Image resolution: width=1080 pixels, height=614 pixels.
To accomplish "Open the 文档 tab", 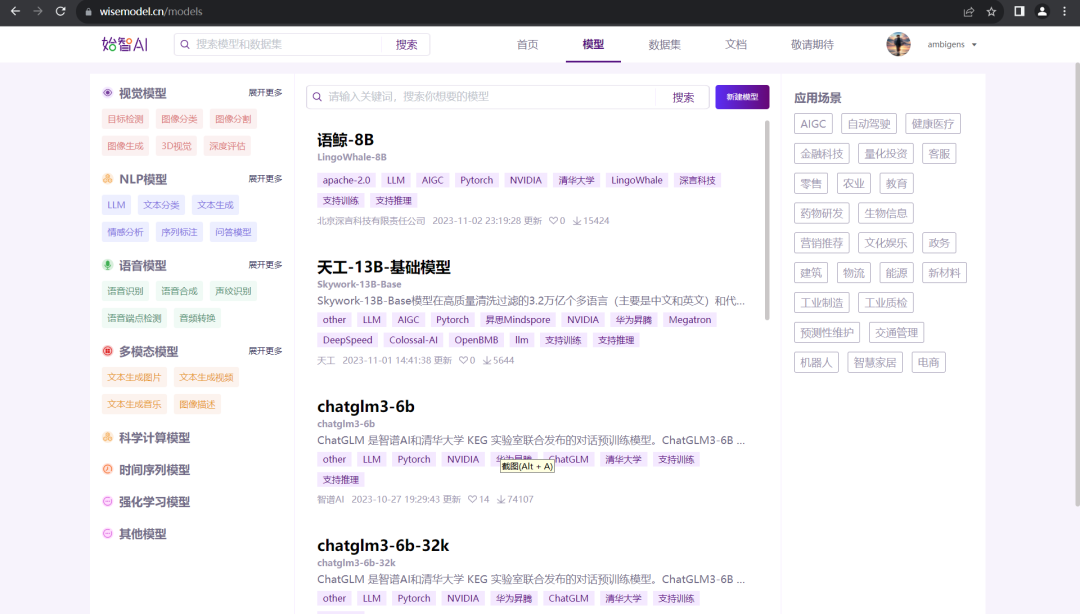I will point(736,44).
